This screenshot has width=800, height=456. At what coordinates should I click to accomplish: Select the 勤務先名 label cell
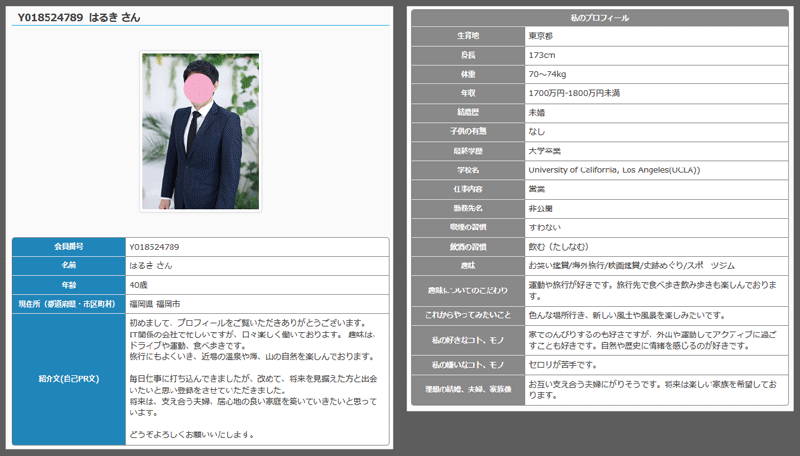pos(468,208)
